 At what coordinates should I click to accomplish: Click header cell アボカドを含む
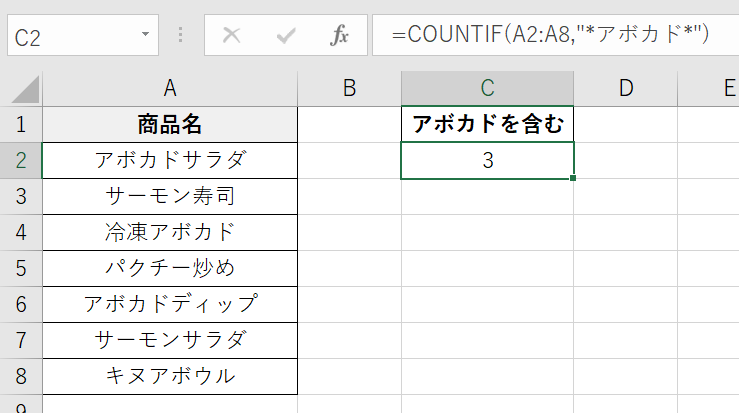487,125
